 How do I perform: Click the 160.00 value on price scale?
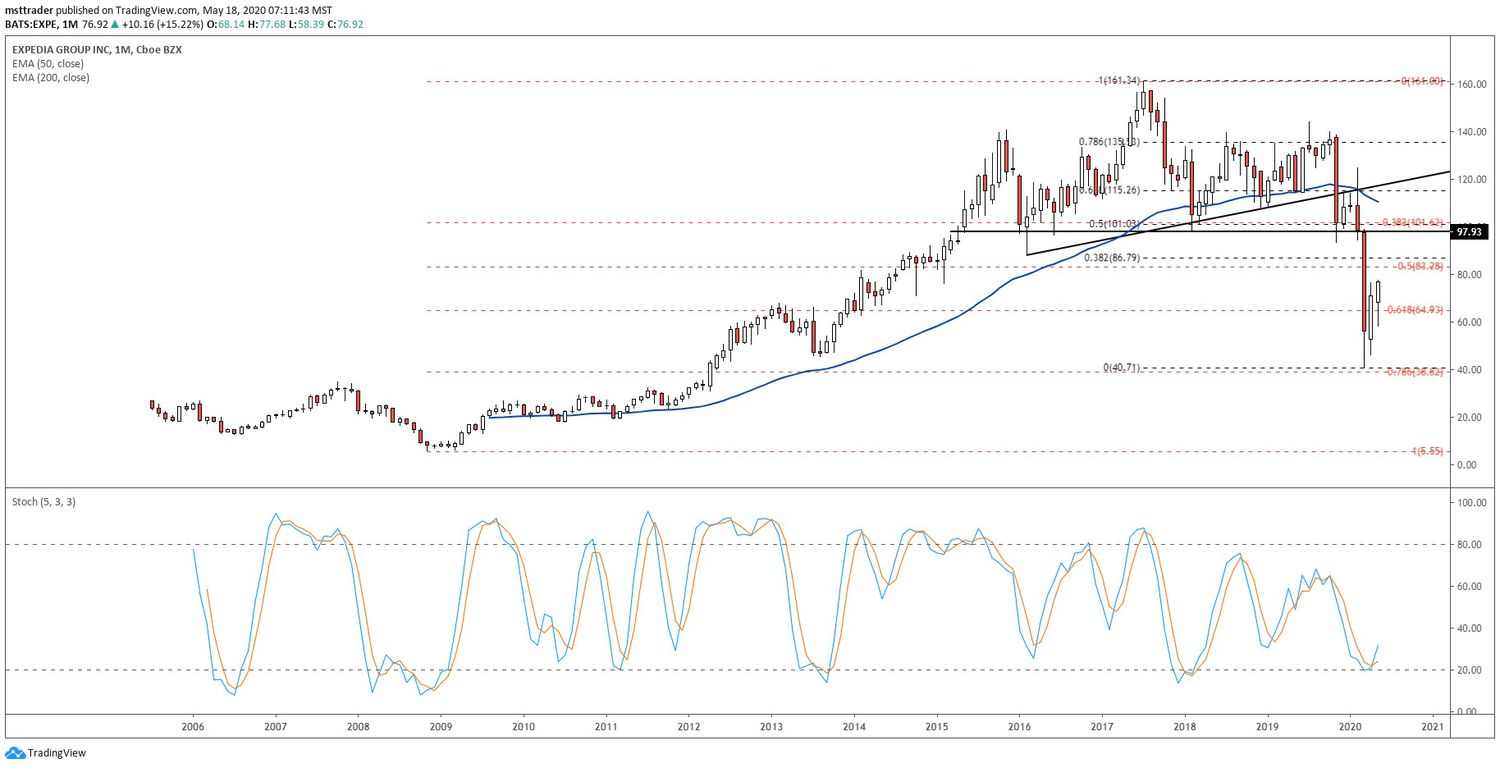point(1471,85)
